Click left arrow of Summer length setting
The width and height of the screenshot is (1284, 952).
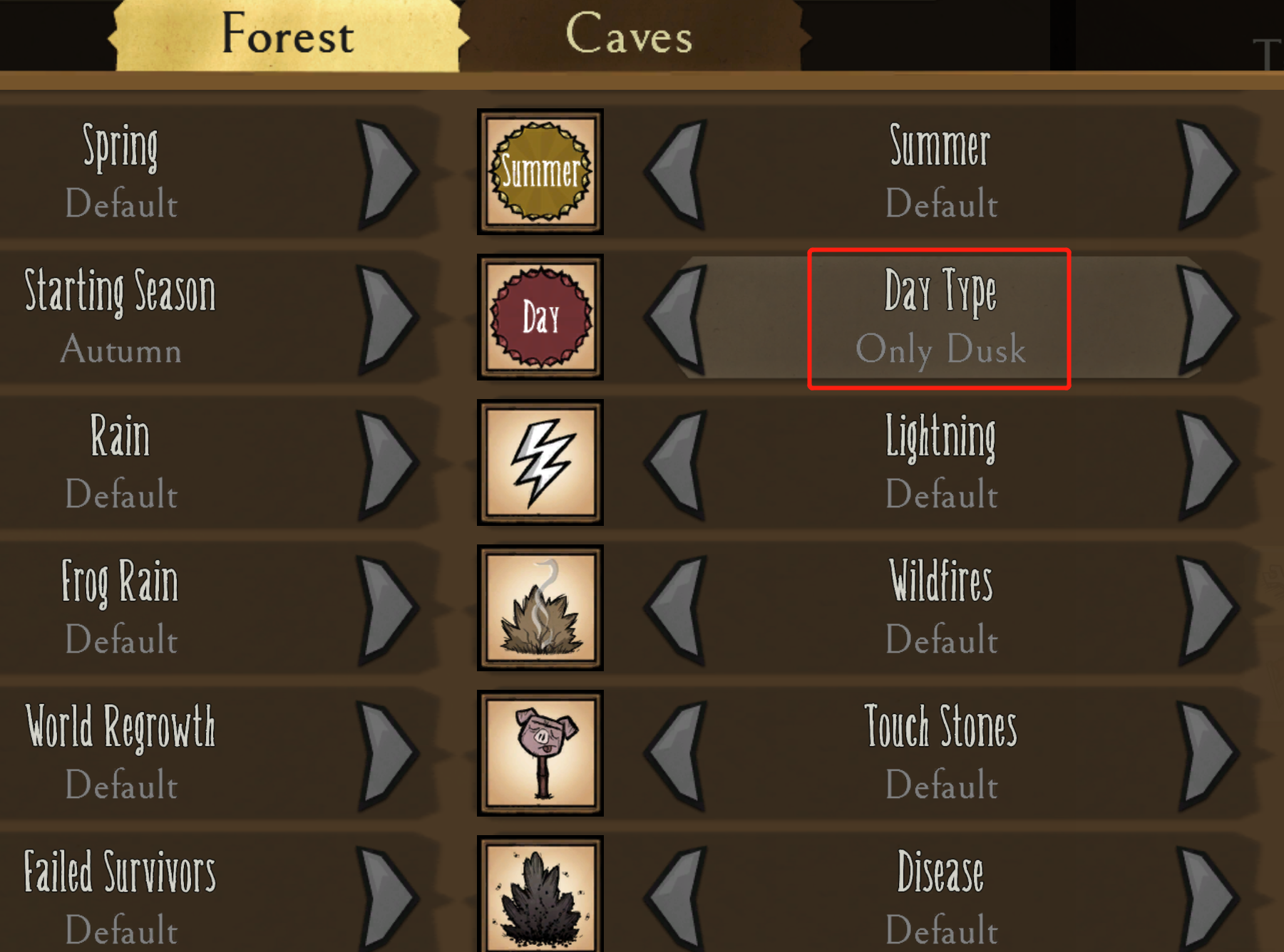(x=674, y=172)
